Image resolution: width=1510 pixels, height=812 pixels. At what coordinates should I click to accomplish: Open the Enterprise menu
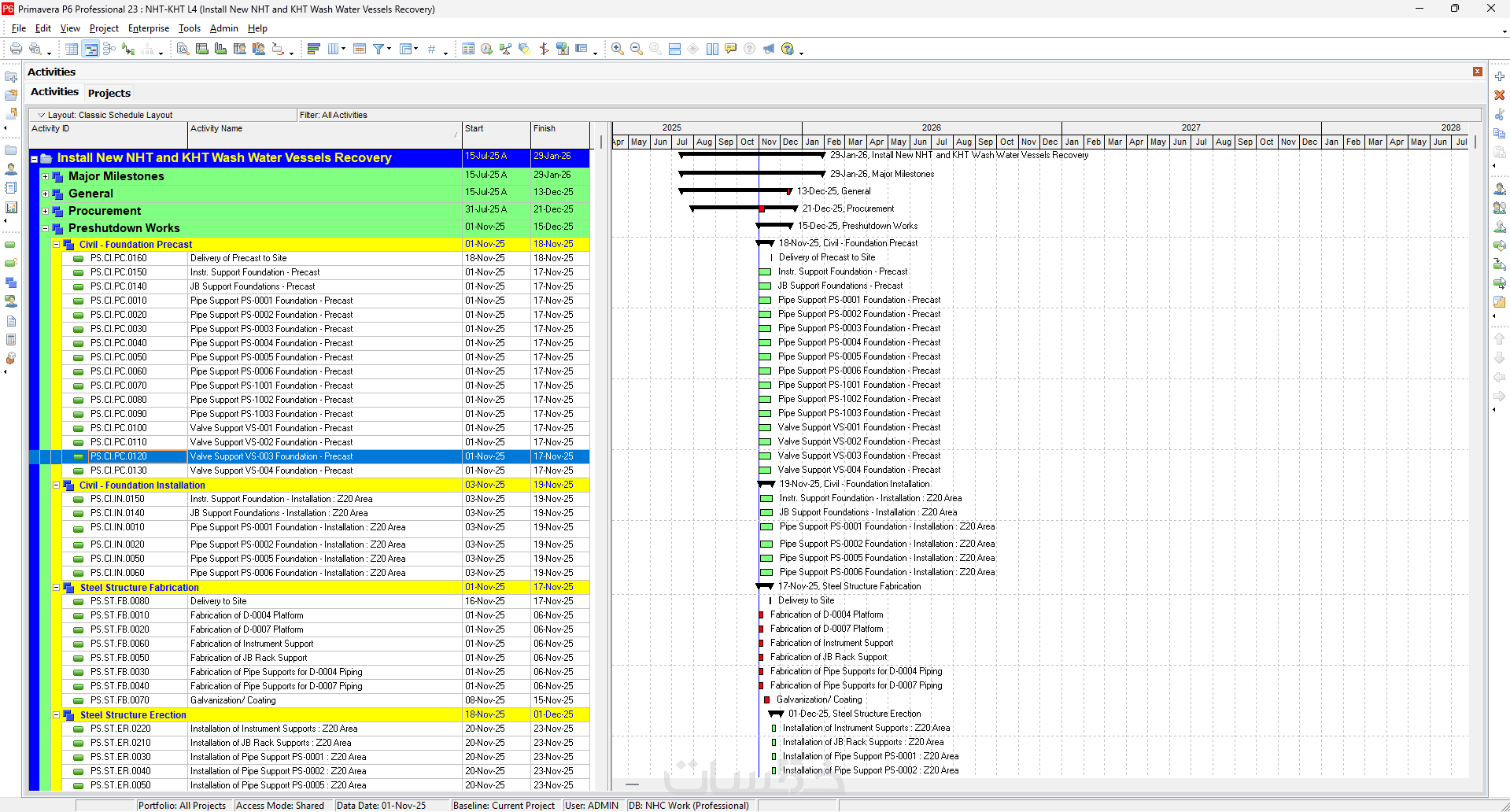click(148, 28)
